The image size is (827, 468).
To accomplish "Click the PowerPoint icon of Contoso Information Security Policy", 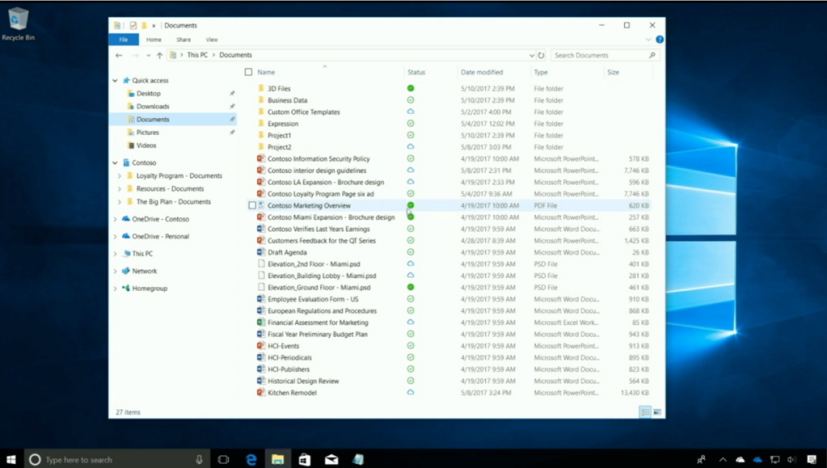I will [x=261, y=158].
